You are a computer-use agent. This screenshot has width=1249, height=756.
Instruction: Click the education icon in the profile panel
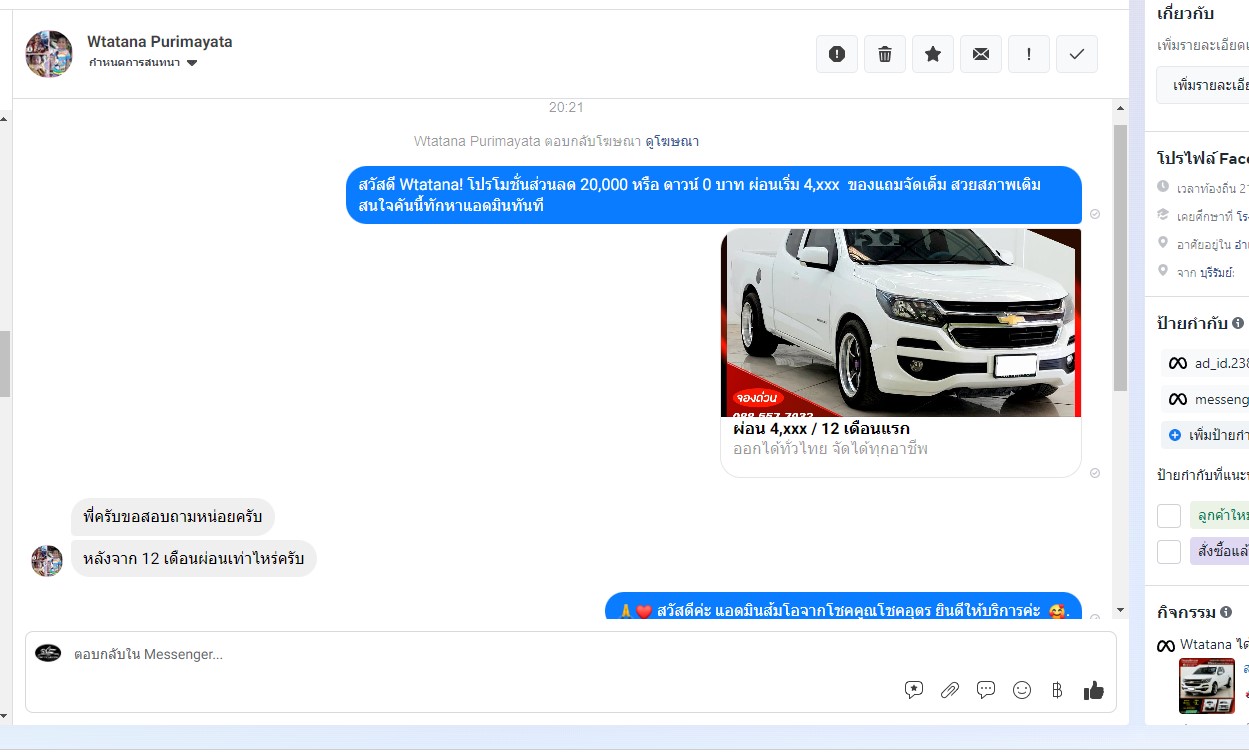1163,215
